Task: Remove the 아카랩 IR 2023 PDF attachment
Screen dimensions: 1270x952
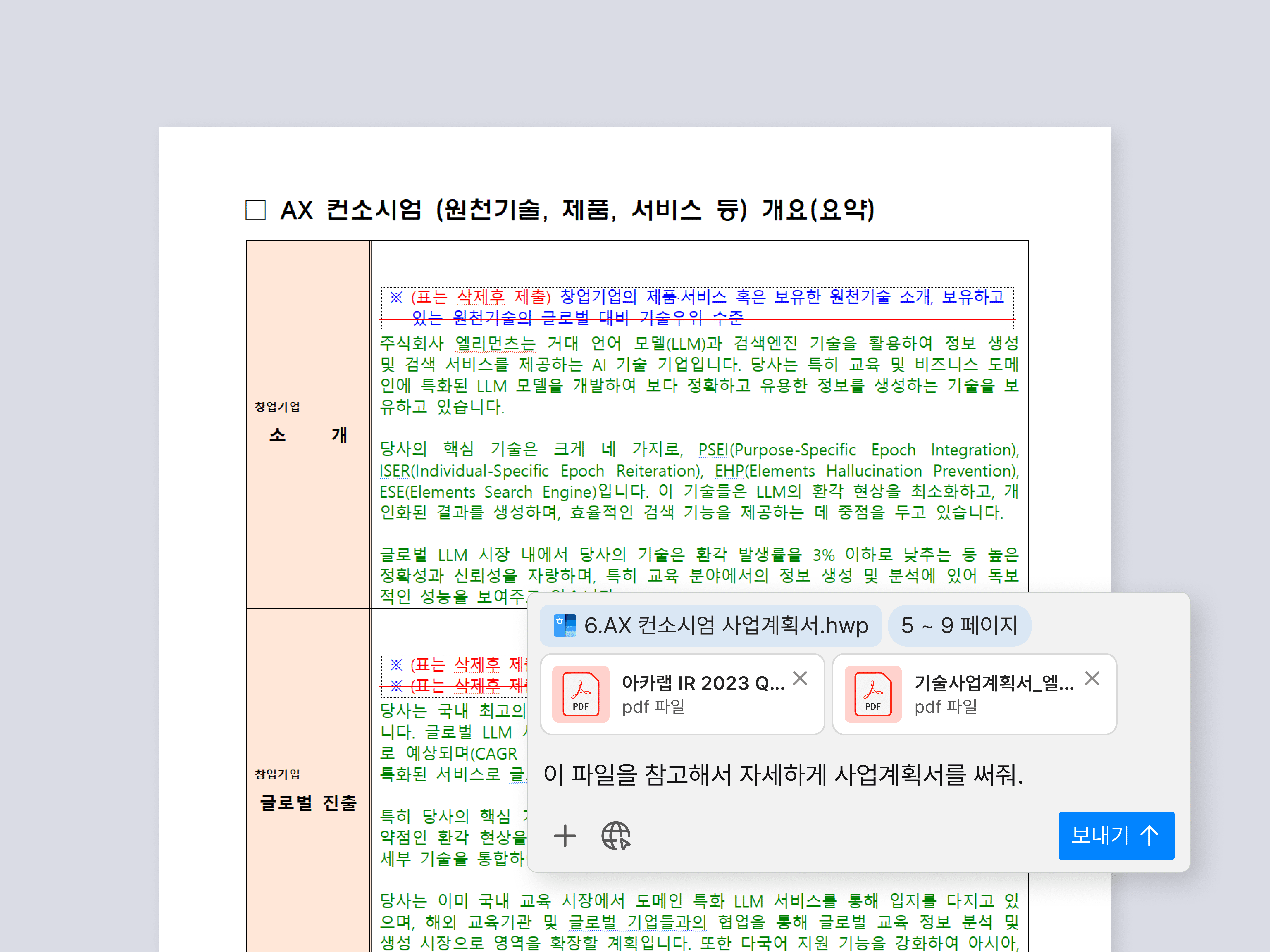Action: coord(800,678)
